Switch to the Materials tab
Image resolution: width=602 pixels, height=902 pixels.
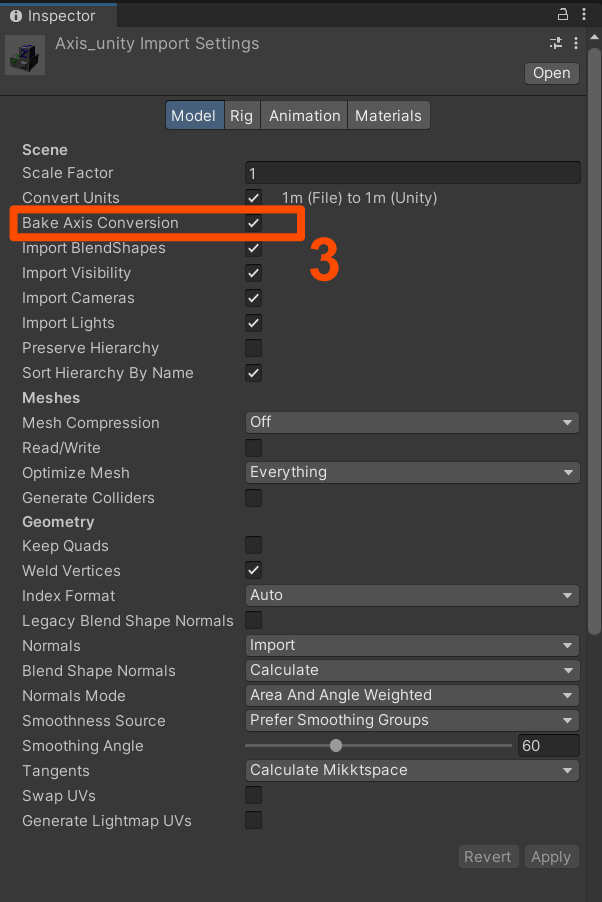tap(388, 116)
